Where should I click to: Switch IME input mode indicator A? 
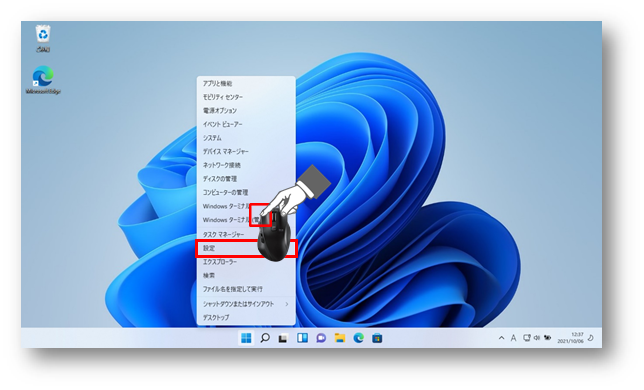coord(513,338)
